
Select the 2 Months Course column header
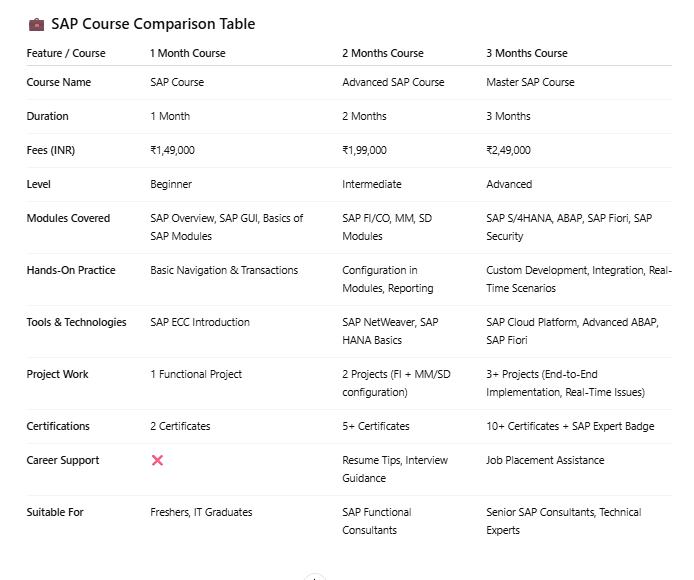coord(382,53)
